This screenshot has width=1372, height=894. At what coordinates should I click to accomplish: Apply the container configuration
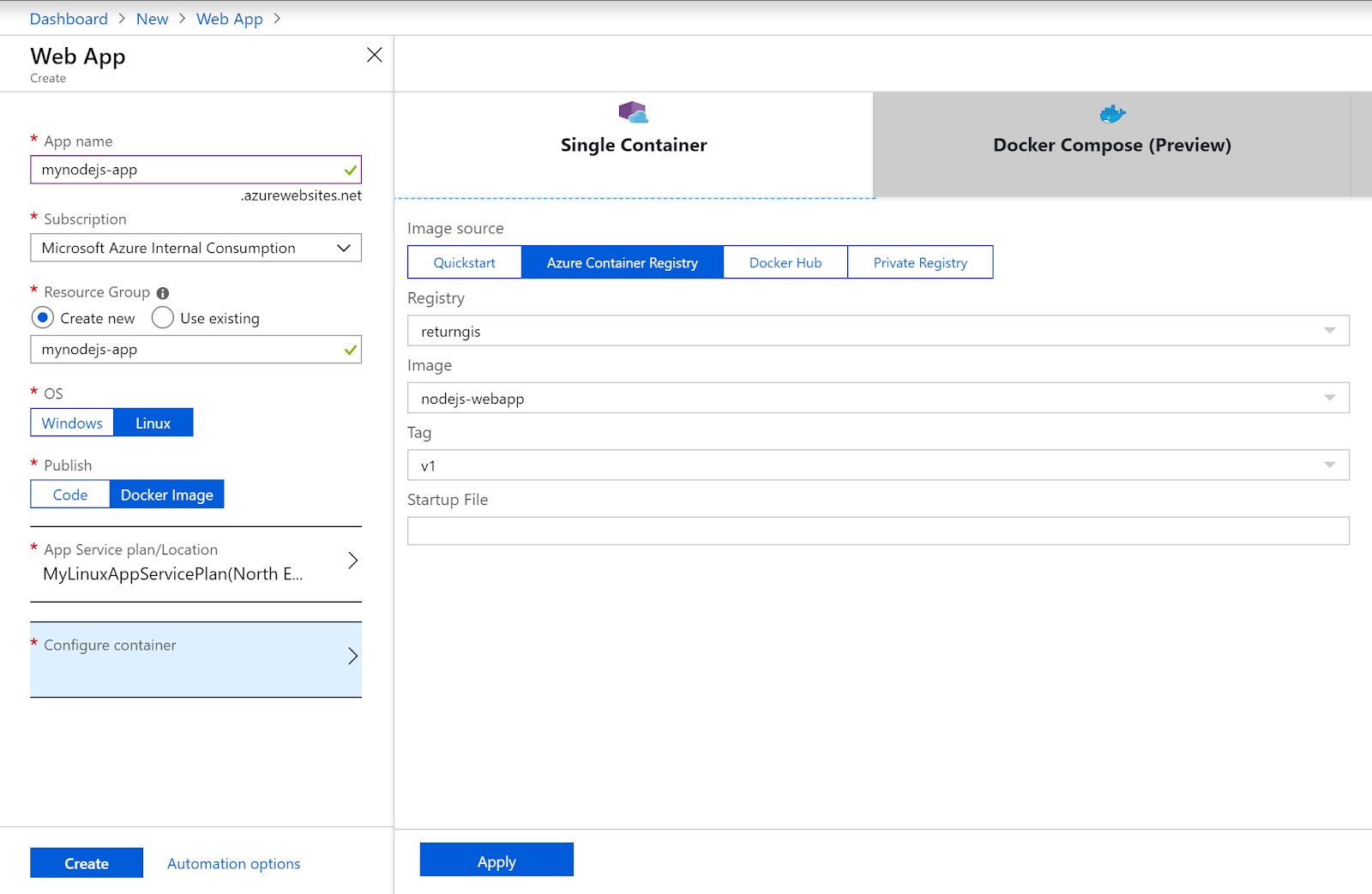coord(496,861)
